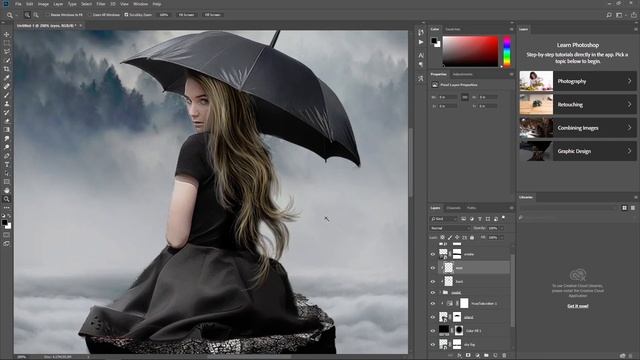The width and height of the screenshot is (640, 360).
Task: Select the Quick Selection tool
Action: point(7,60)
